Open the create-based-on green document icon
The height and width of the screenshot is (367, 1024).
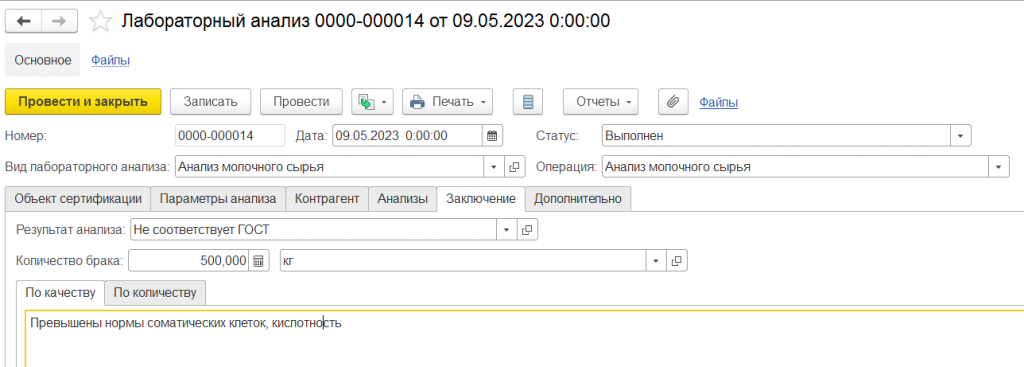pos(367,102)
